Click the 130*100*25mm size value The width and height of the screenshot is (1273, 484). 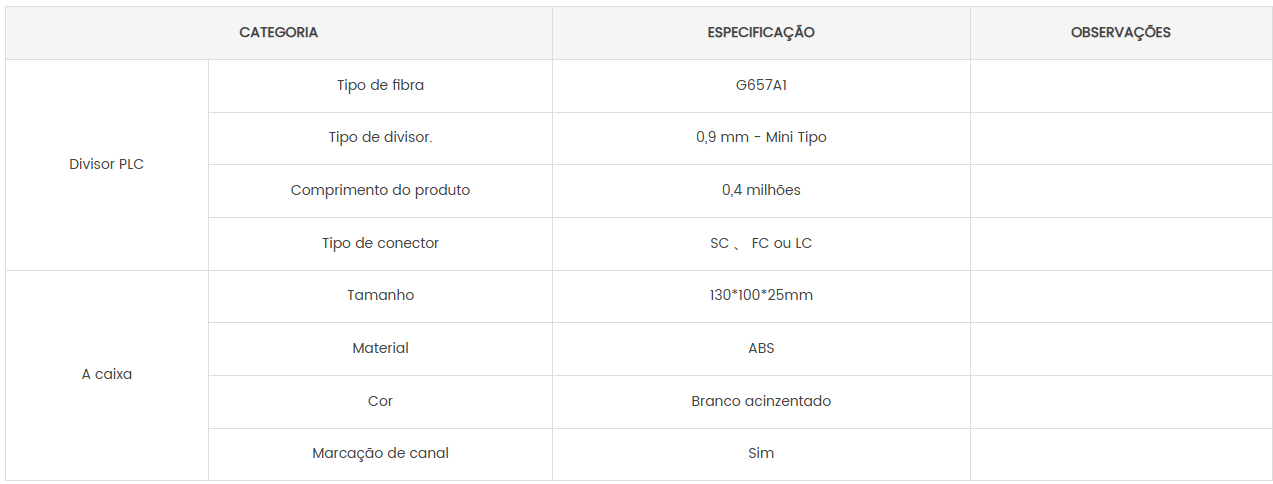pos(761,296)
